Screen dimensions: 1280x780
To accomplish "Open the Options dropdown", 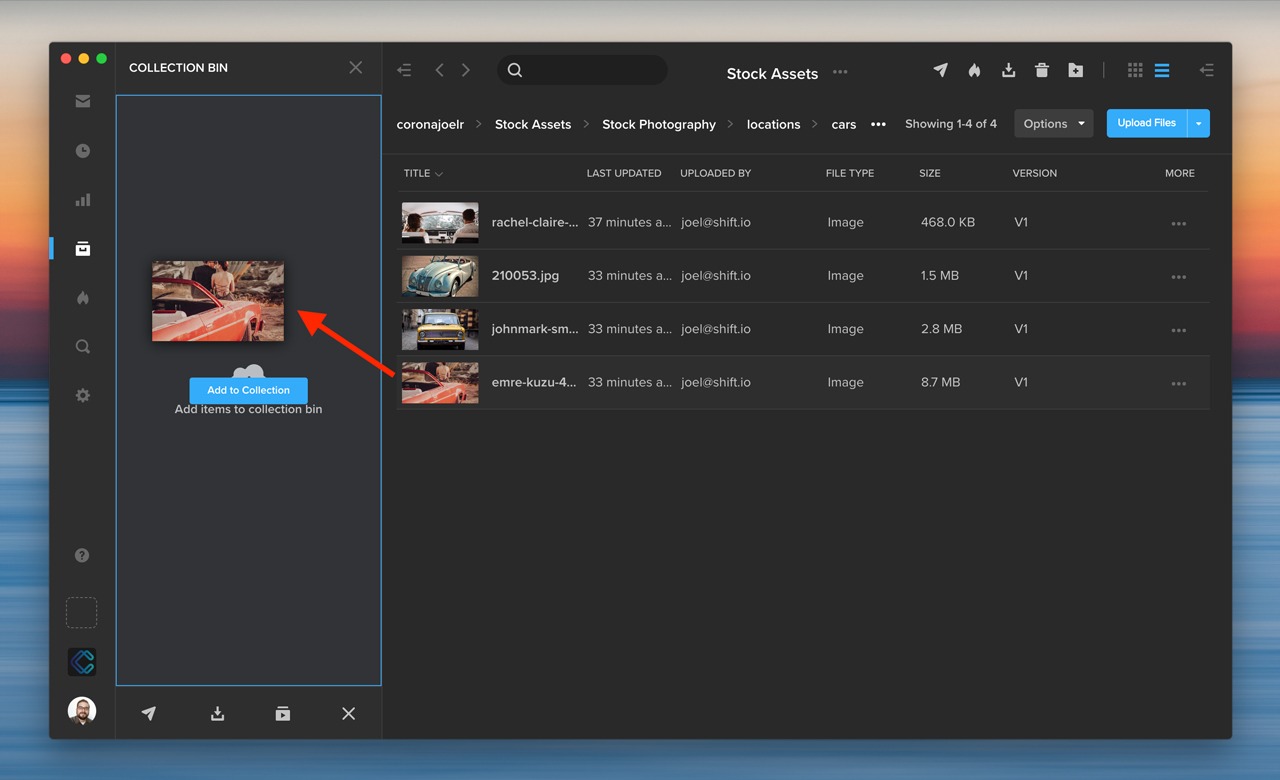I will click(1053, 124).
